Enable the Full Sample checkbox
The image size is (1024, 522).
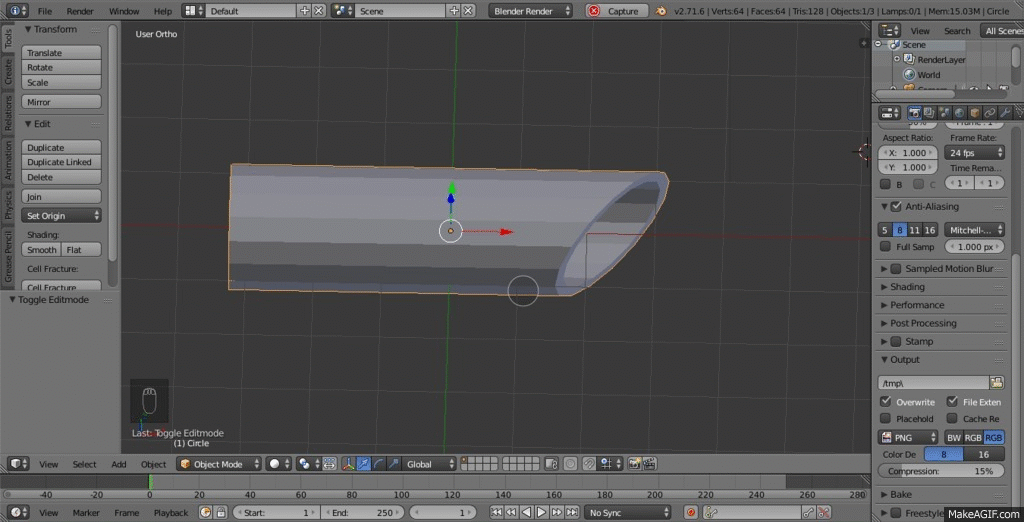click(x=885, y=247)
